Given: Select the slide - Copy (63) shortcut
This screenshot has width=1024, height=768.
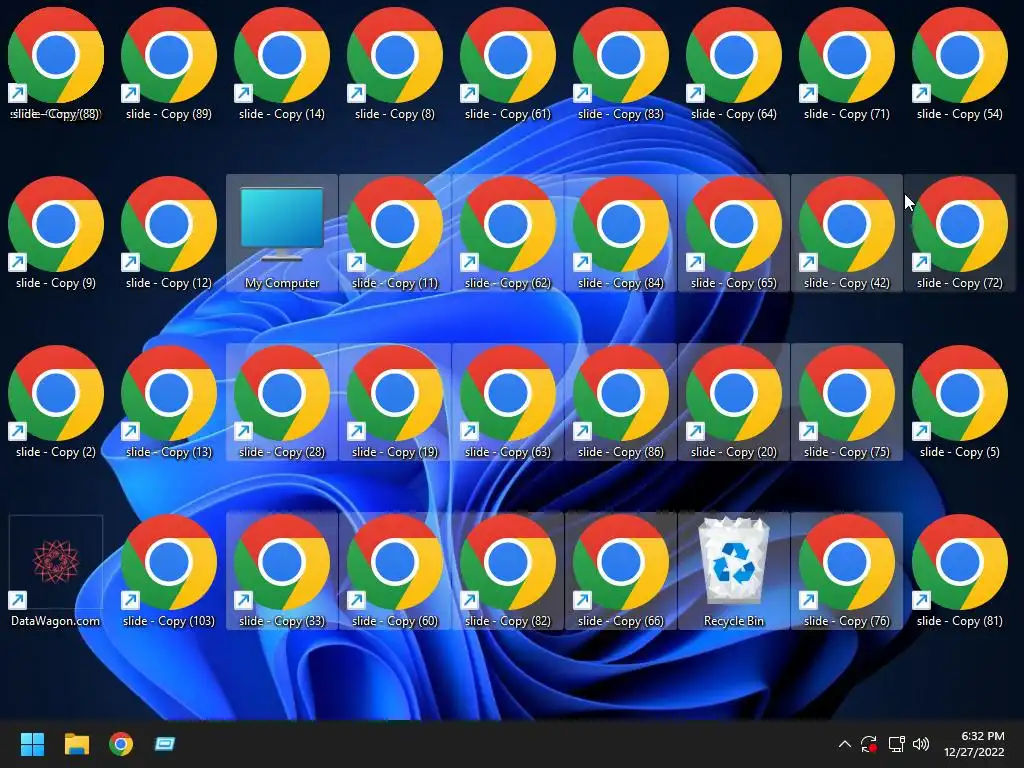Looking at the screenshot, I should [507, 402].
